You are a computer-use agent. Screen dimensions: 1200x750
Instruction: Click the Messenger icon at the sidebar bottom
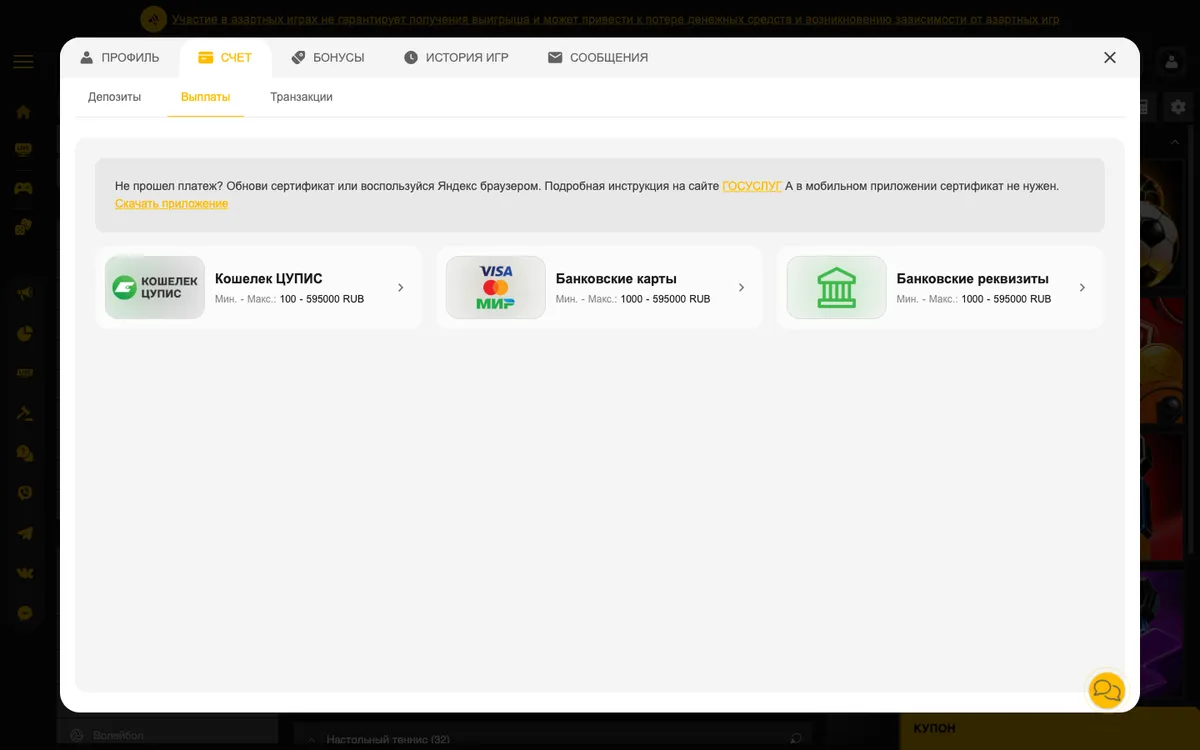[x=25, y=613]
